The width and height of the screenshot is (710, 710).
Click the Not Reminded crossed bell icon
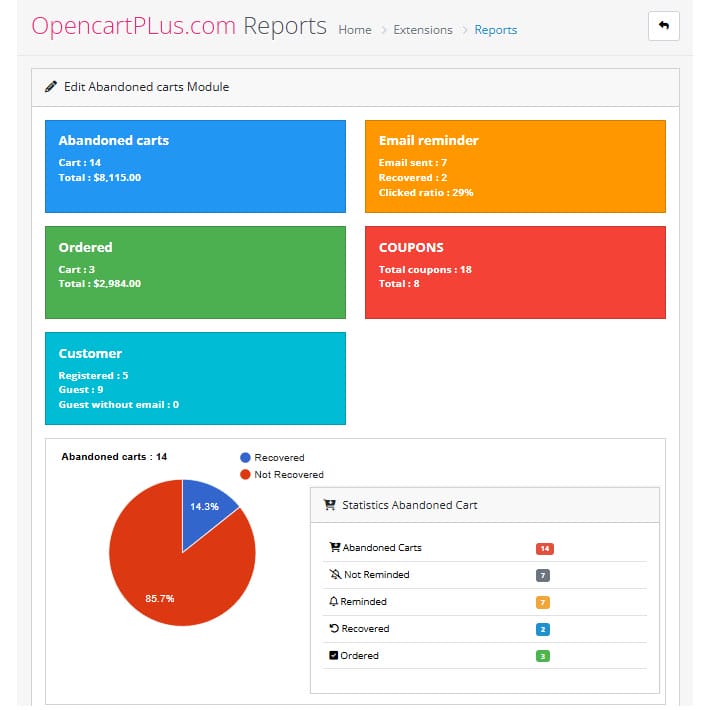335,575
